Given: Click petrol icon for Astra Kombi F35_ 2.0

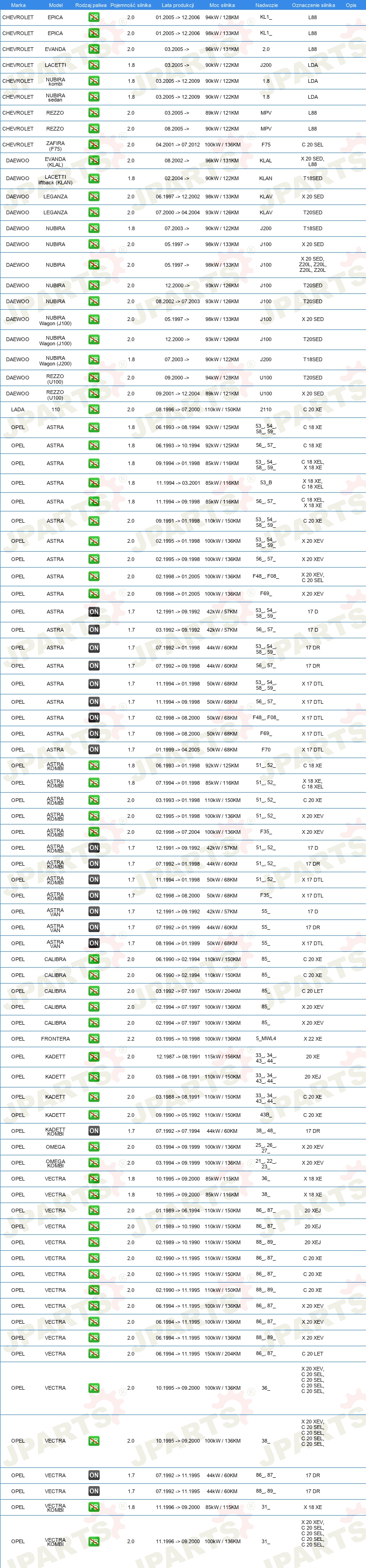Looking at the screenshot, I should pyautogui.click(x=94, y=832).
